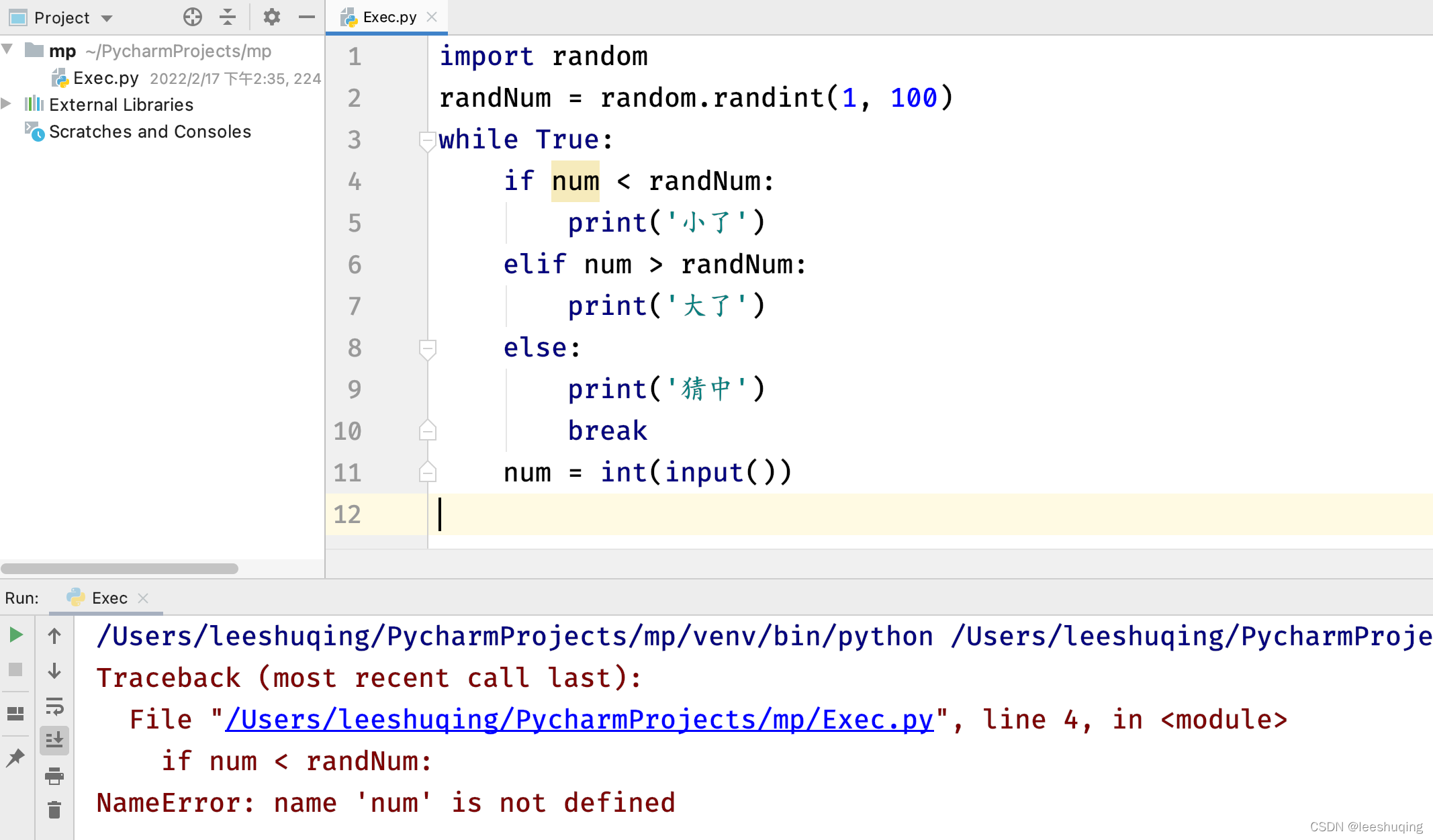Toggle soft-wrap in the Run console
The width and height of the screenshot is (1433, 840).
[54, 706]
